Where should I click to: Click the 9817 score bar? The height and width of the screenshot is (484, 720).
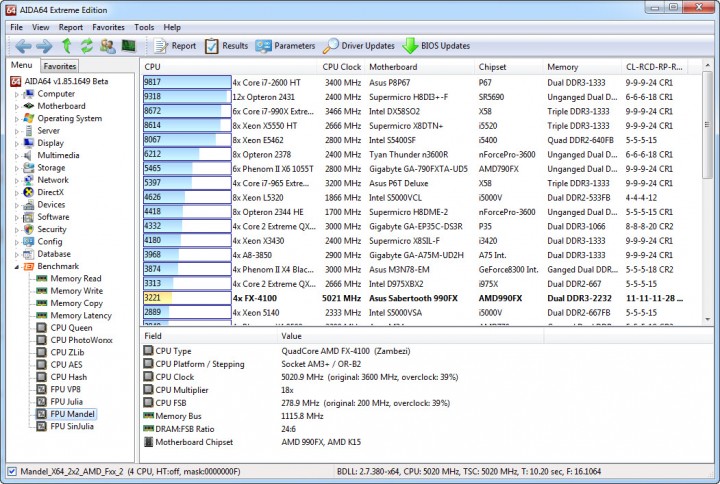[x=187, y=82]
